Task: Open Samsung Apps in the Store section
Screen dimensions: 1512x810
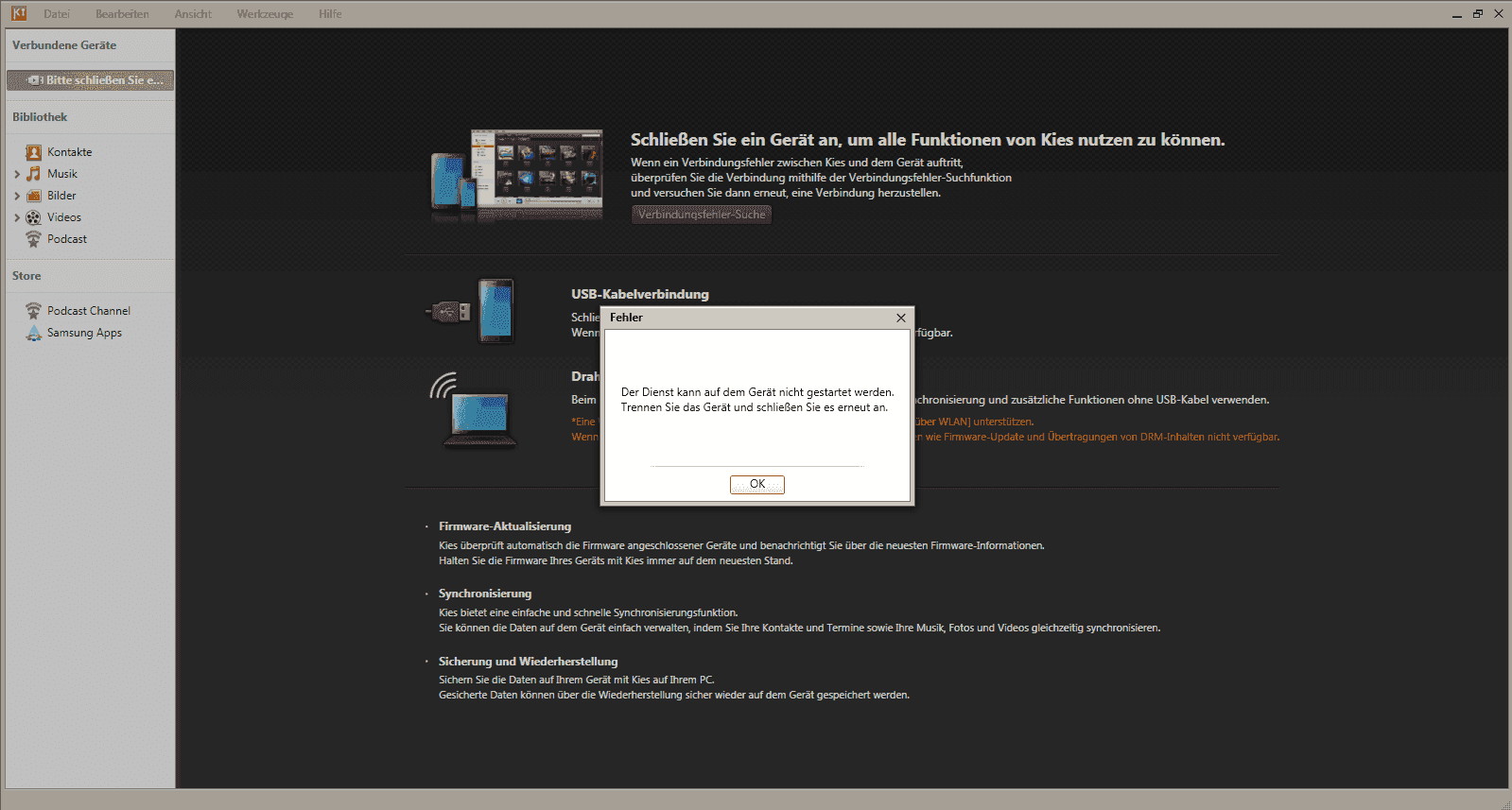Action: pos(84,333)
